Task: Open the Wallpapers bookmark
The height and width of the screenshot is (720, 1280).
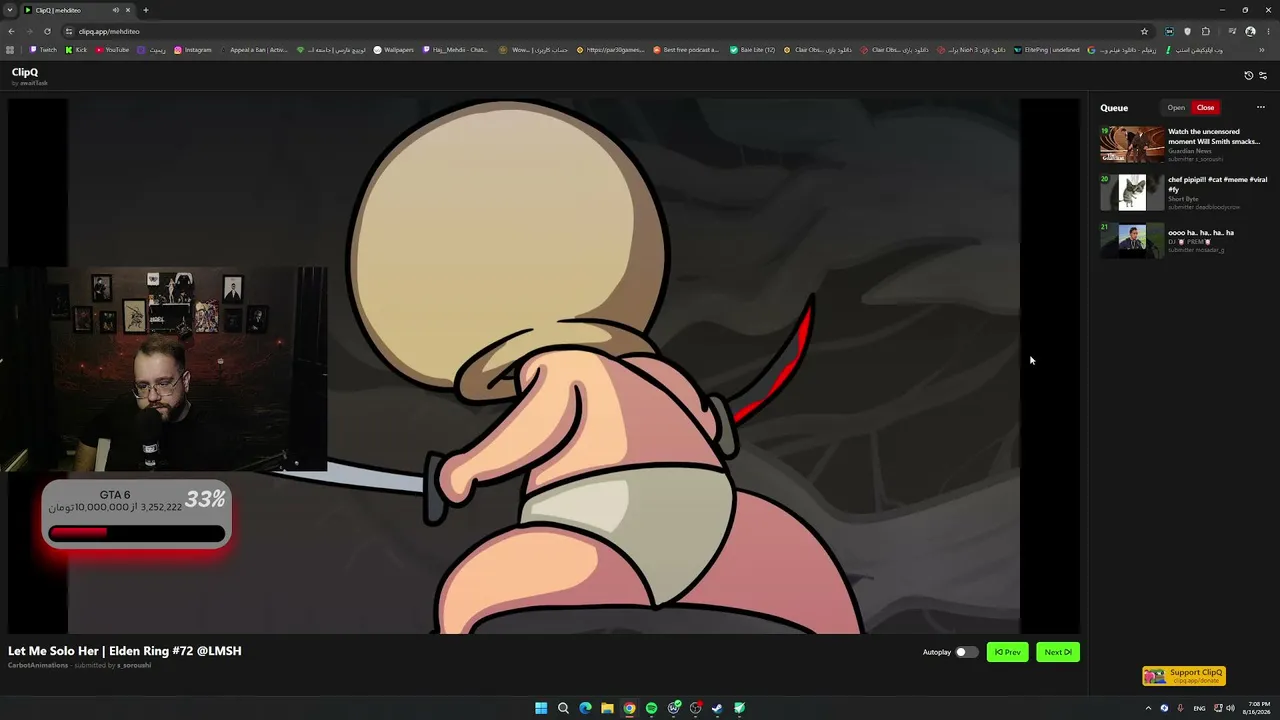Action: coord(394,50)
